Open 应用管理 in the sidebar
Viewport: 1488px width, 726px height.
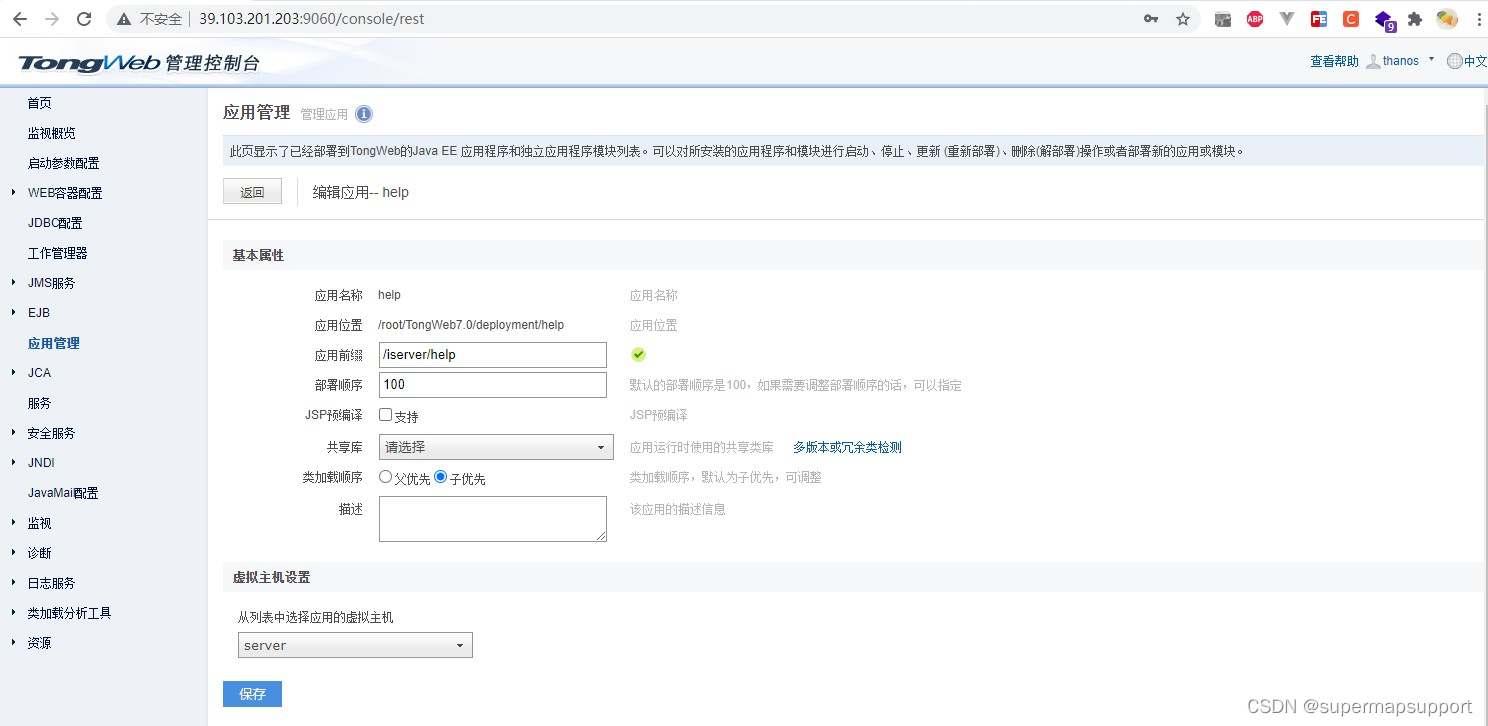pyautogui.click(x=53, y=343)
